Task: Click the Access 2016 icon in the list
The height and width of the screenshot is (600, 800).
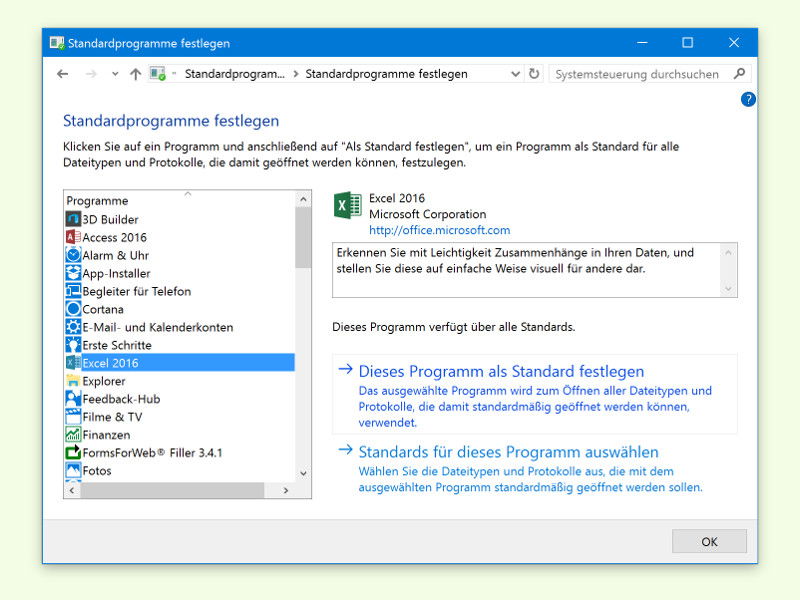Action: 73,237
